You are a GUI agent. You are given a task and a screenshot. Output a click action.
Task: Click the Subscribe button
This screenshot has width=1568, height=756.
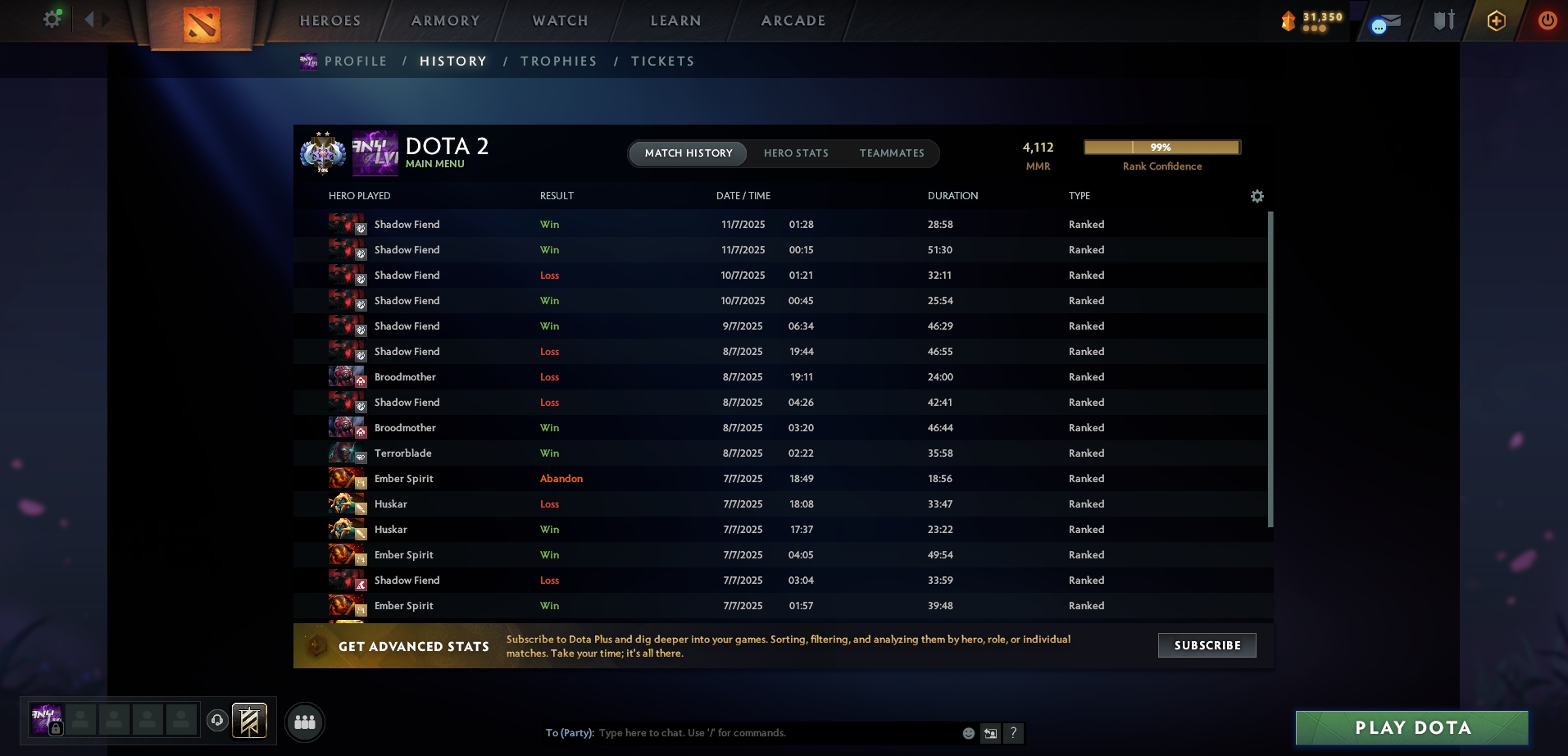1207,645
